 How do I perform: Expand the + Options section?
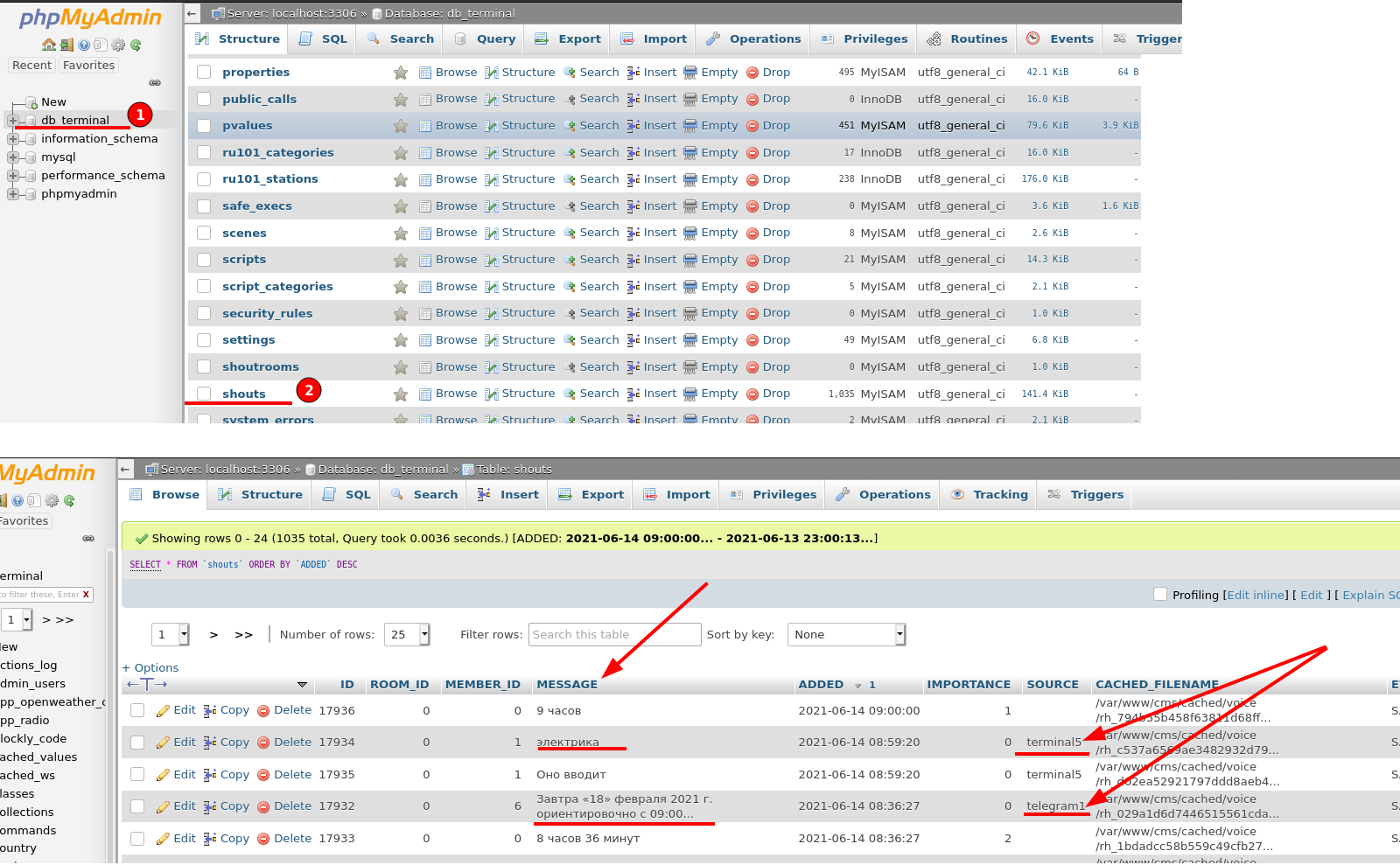[150, 668]
